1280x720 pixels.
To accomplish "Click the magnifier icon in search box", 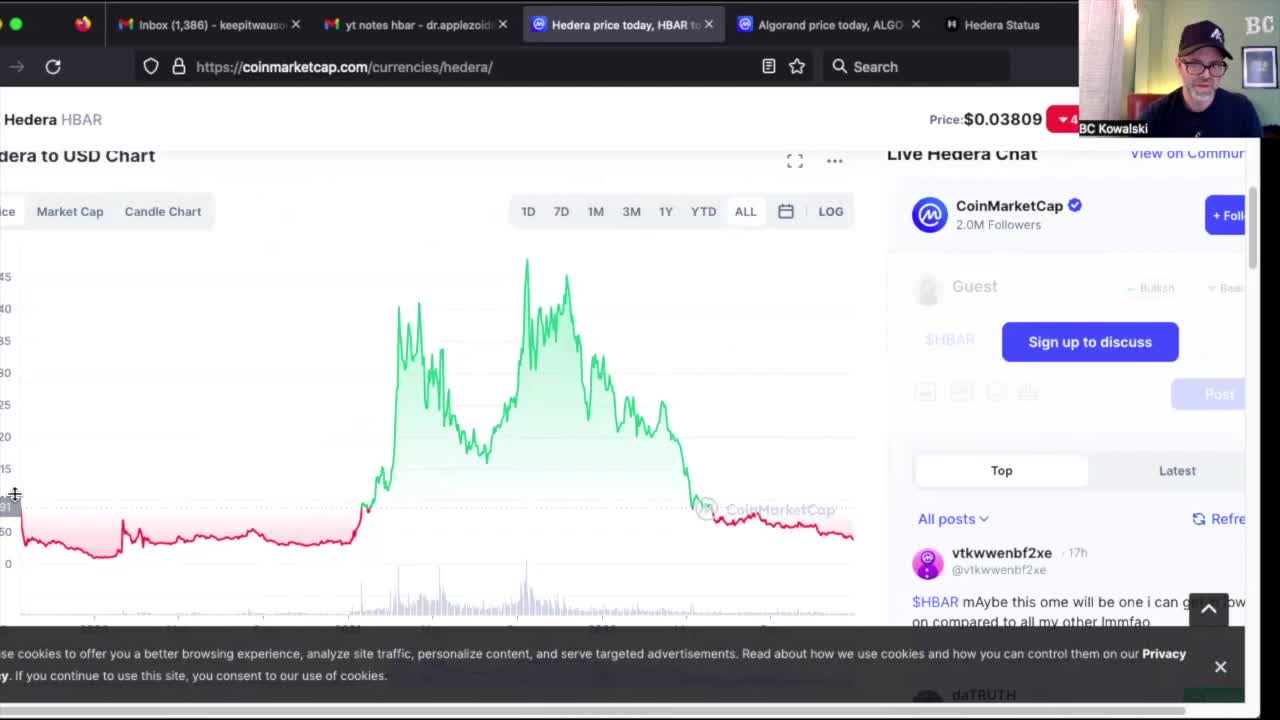I will pos(840,67).
